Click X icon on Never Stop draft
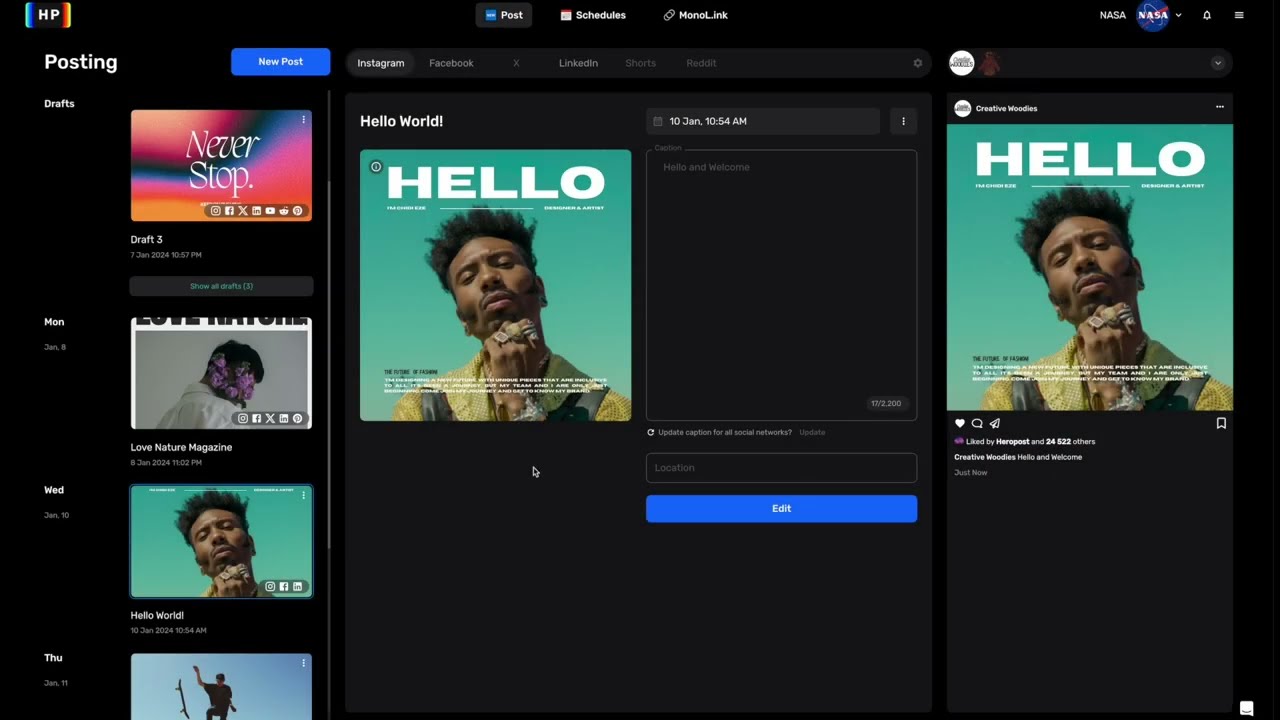 243,211
